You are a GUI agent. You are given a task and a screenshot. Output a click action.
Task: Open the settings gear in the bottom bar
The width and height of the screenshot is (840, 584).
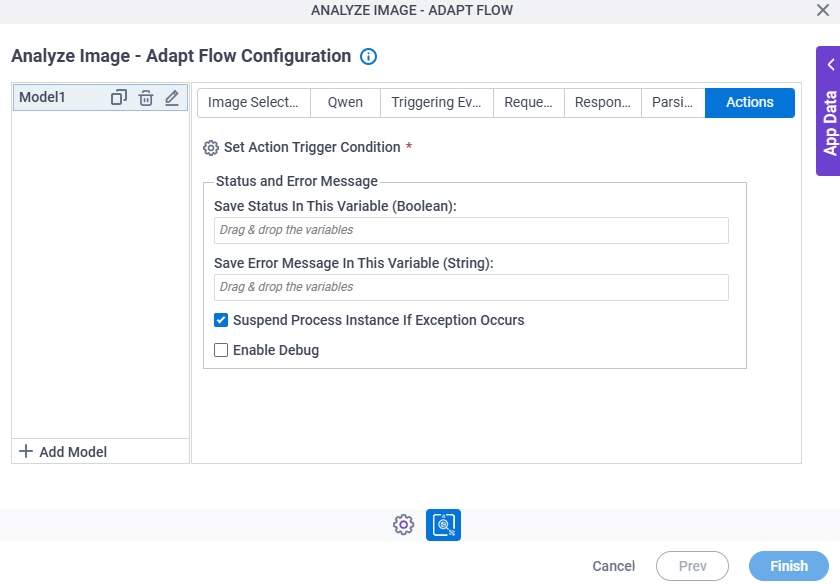[x=403, y=525]
